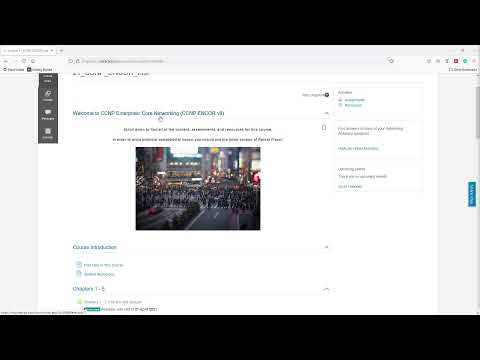This screenshot has height=360, width=480.
Task: Click the link below the Networking Academy question text
Action: point(358,148)
